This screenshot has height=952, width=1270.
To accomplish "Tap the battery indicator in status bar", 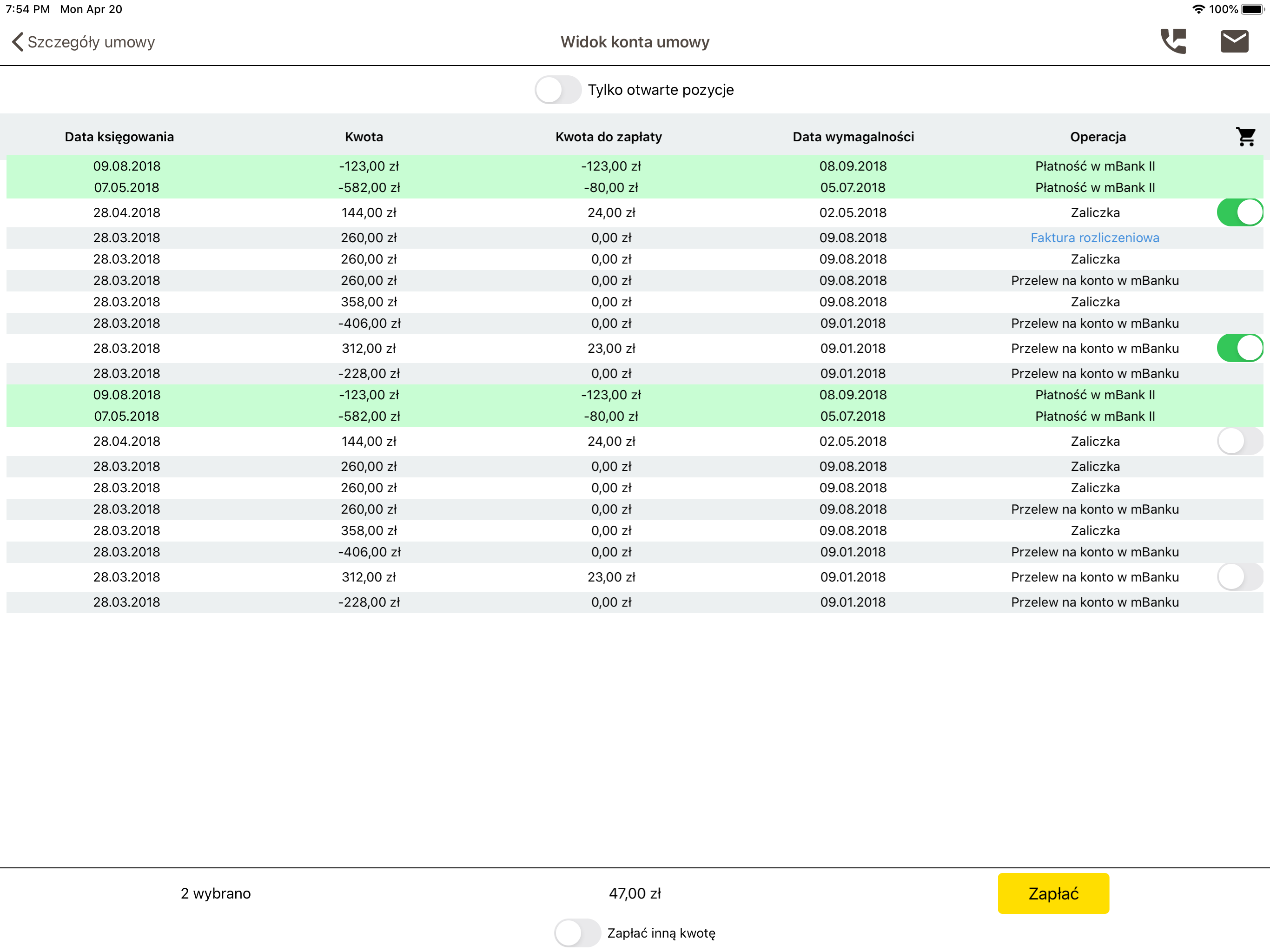I will [x=1251, y=9].
